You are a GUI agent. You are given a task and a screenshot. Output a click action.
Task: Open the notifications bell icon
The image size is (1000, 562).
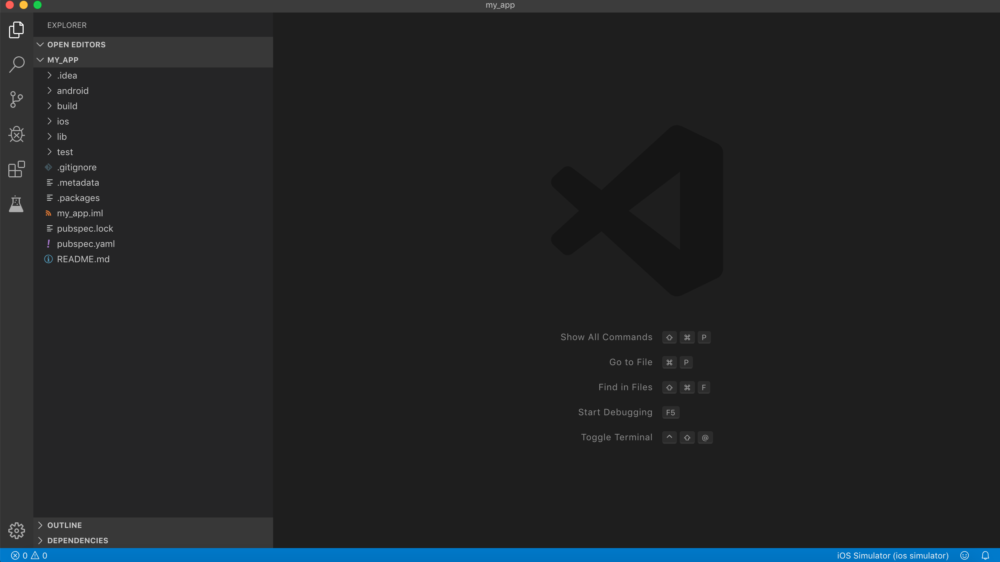tap(985, 556)
